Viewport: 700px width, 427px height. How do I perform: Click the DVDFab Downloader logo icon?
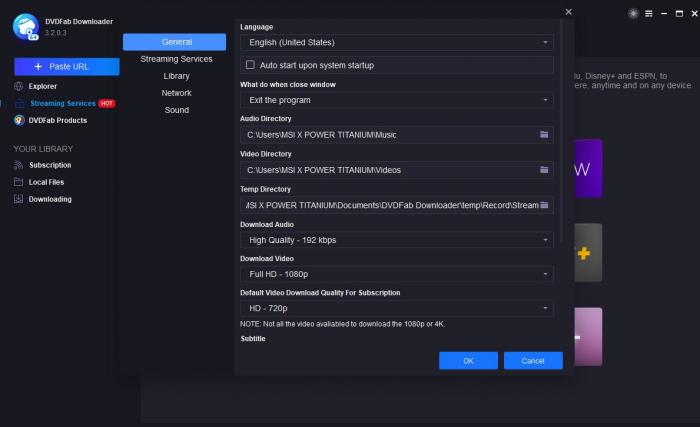point(26,27)
